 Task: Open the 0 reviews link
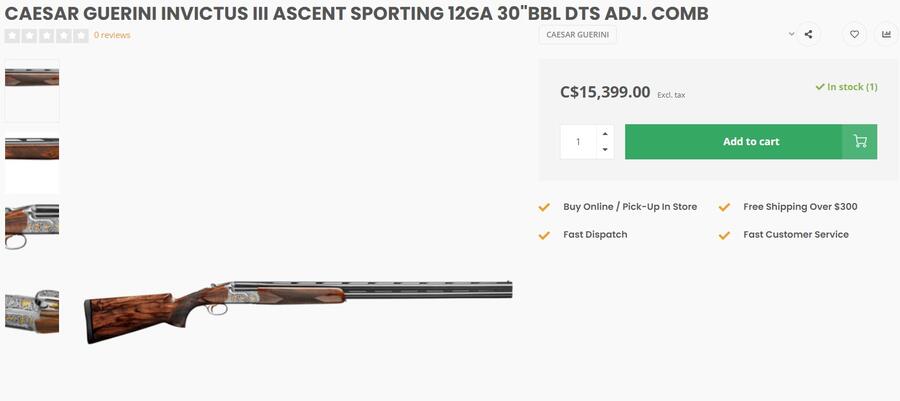pos(112,35)
